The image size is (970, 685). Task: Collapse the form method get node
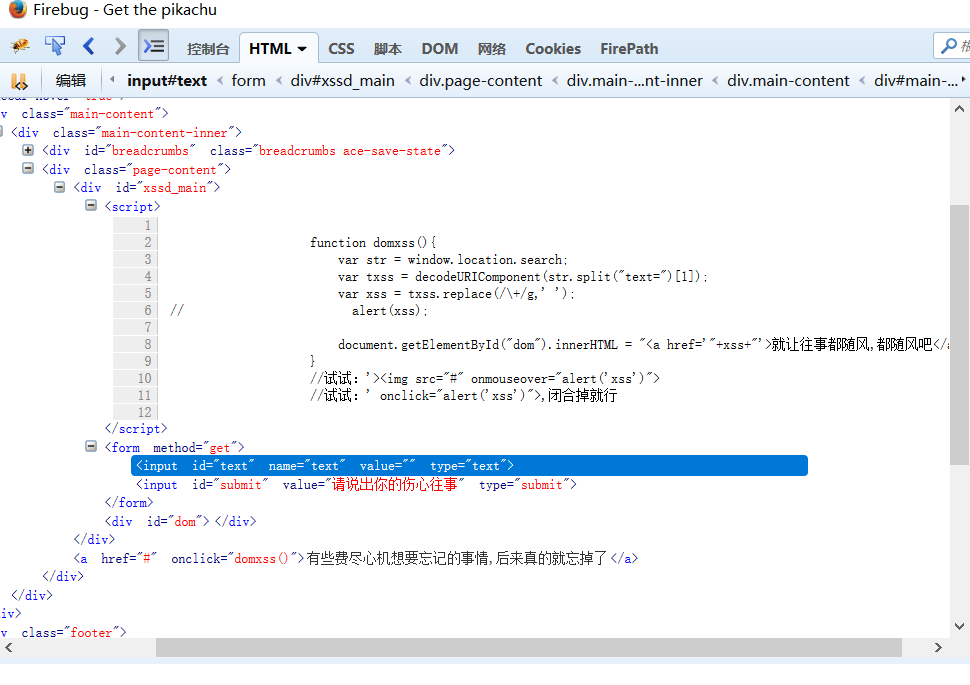point(91,446)
